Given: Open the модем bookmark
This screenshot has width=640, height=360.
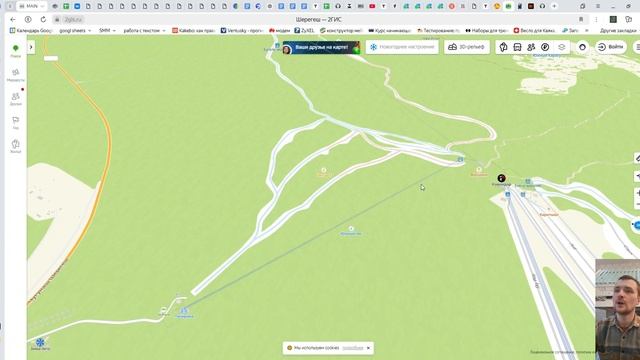Looking at the screenshot, I should pyautogui.click(x=280, y=31).
